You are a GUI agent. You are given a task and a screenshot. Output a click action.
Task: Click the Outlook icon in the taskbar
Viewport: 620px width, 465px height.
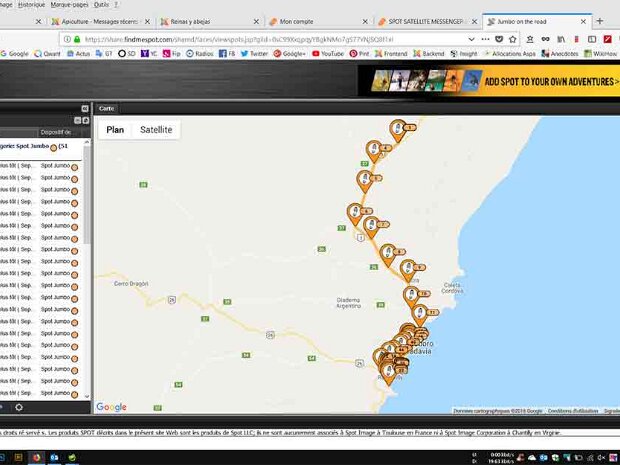pos(54,458)
